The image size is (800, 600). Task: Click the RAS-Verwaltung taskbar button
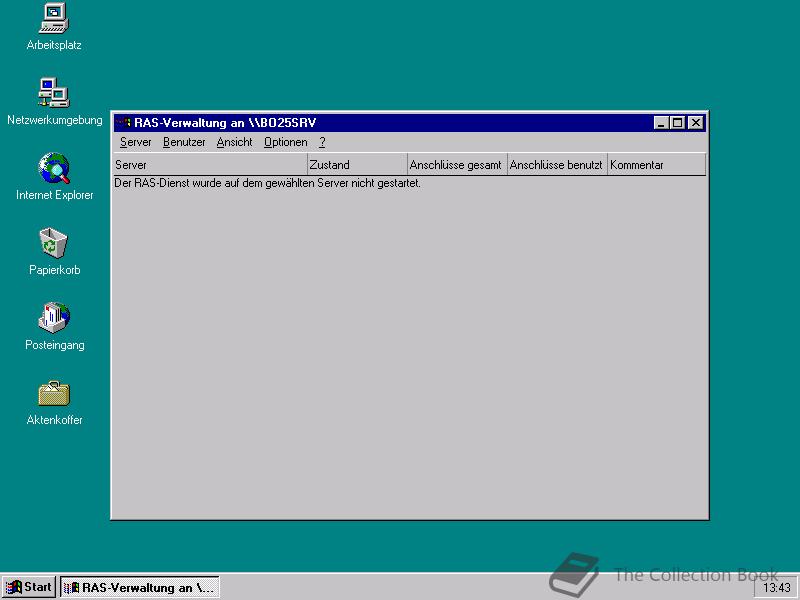click(140, 588)
